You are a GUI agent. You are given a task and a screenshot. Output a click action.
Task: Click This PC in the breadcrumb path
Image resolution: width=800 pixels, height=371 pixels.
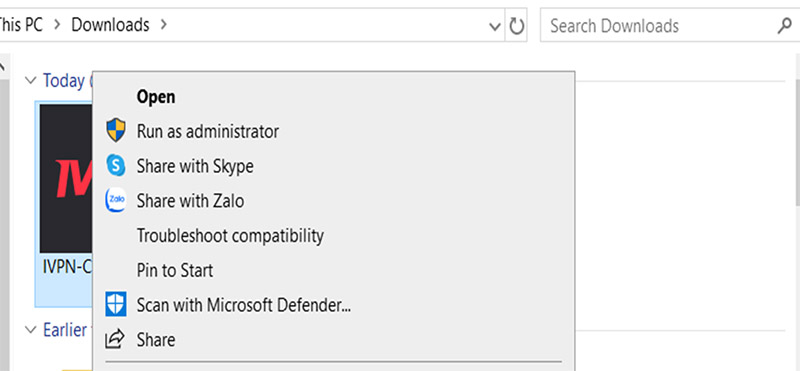[x=21, y=24]
